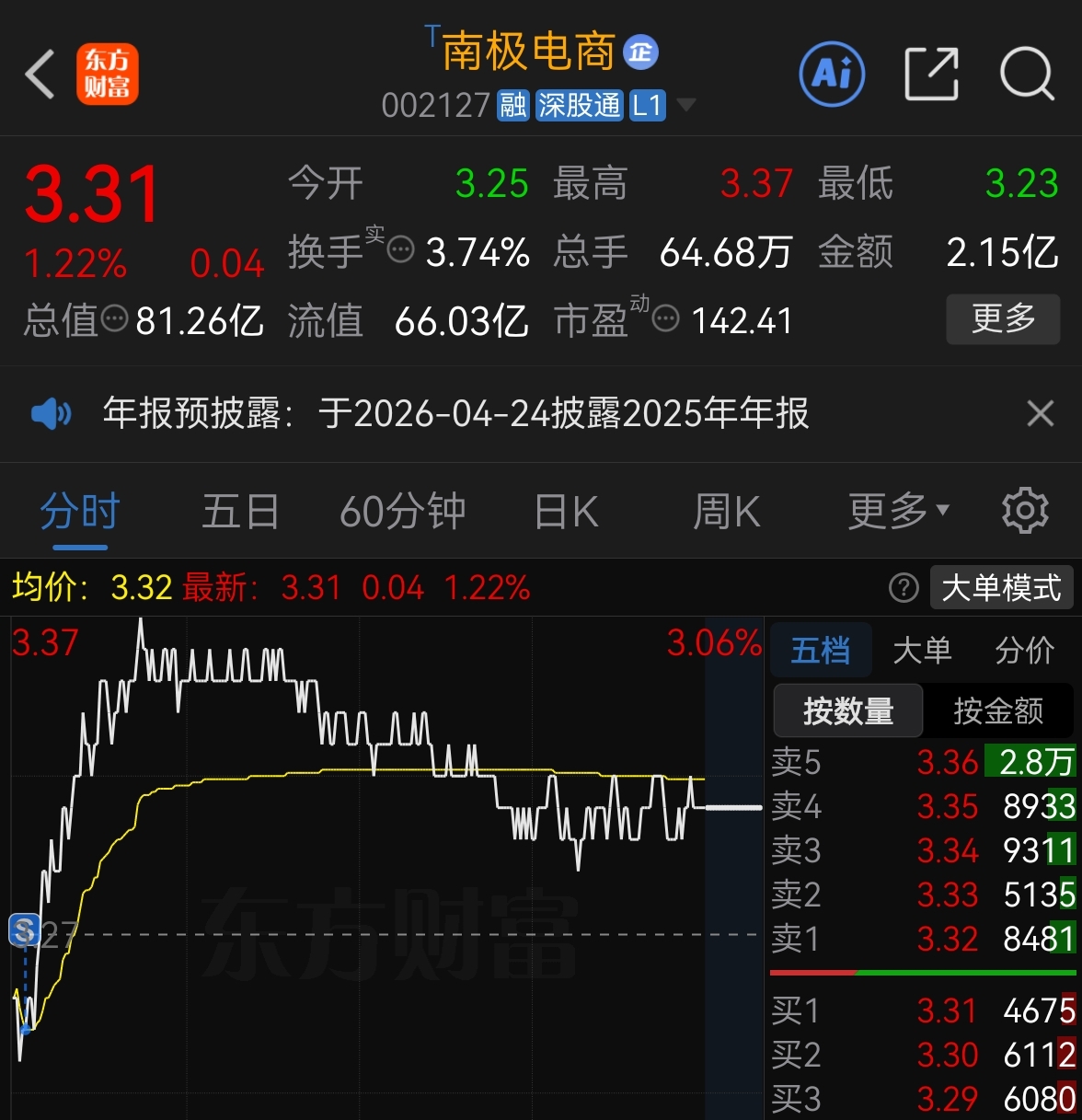Open chart settings gear icon
1082x1120 pixels.
pos(1025,511)
